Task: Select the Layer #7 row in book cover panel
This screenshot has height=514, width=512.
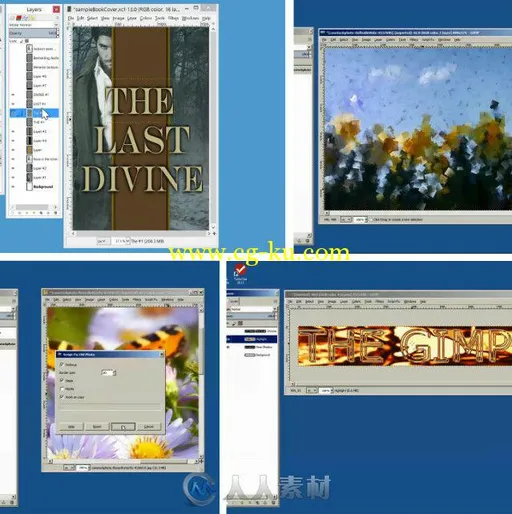Action: pos(34,85)
